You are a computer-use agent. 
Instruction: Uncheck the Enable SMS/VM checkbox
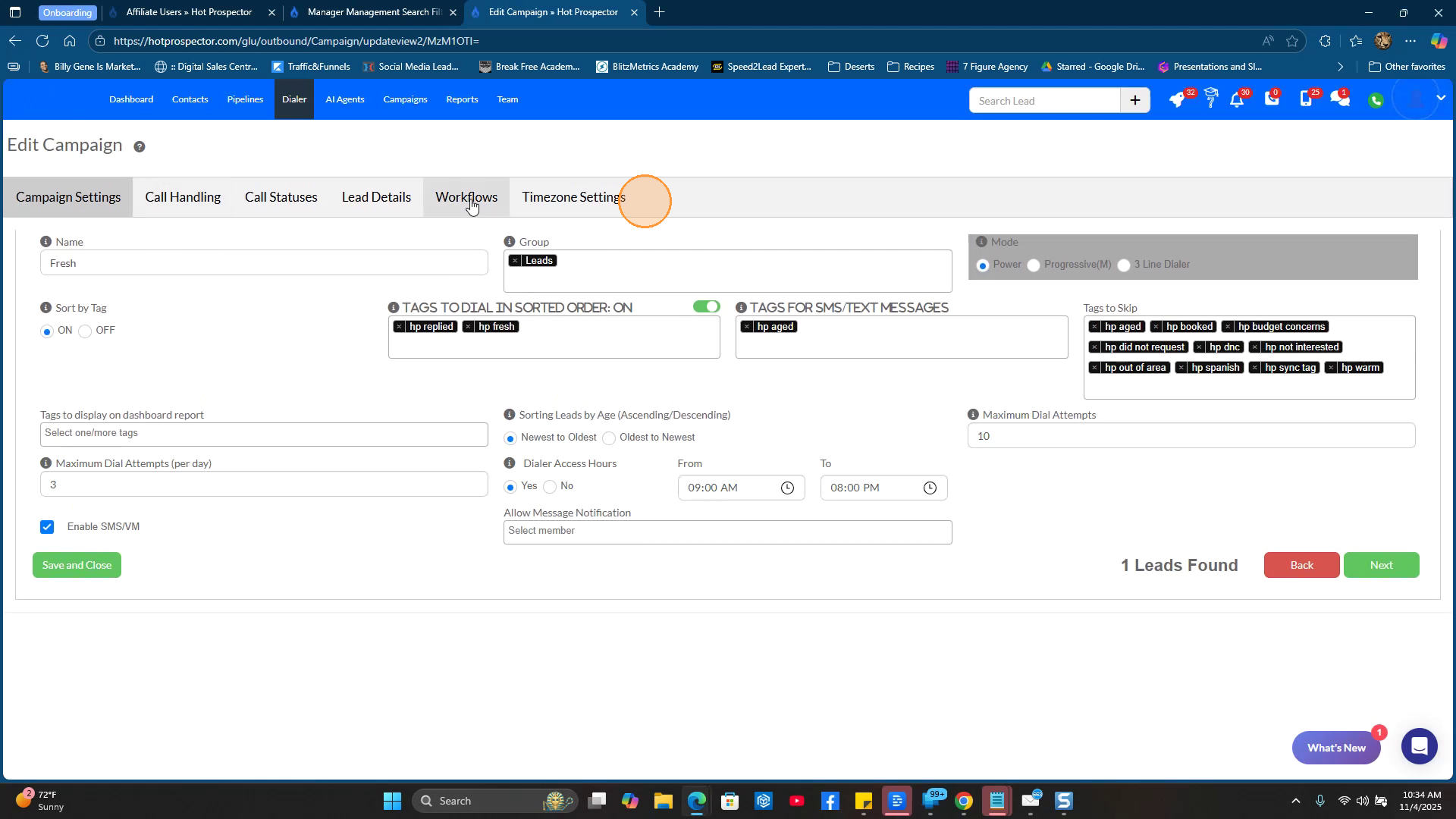click(x=47, y=527)
